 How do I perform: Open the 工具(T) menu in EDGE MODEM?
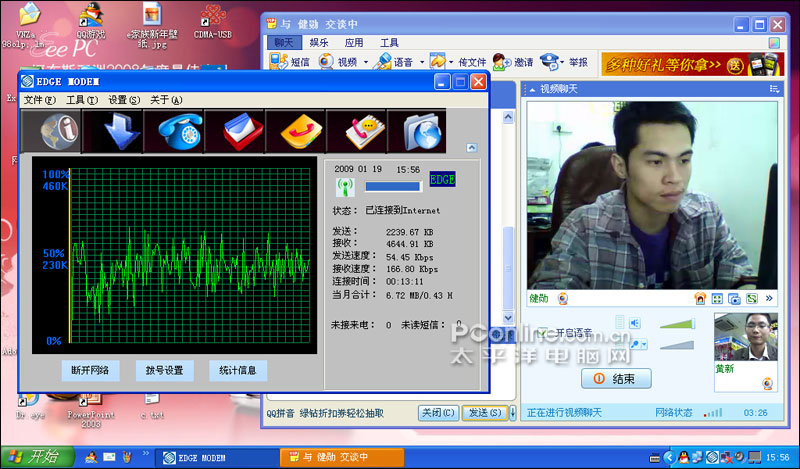coord(81,100)
